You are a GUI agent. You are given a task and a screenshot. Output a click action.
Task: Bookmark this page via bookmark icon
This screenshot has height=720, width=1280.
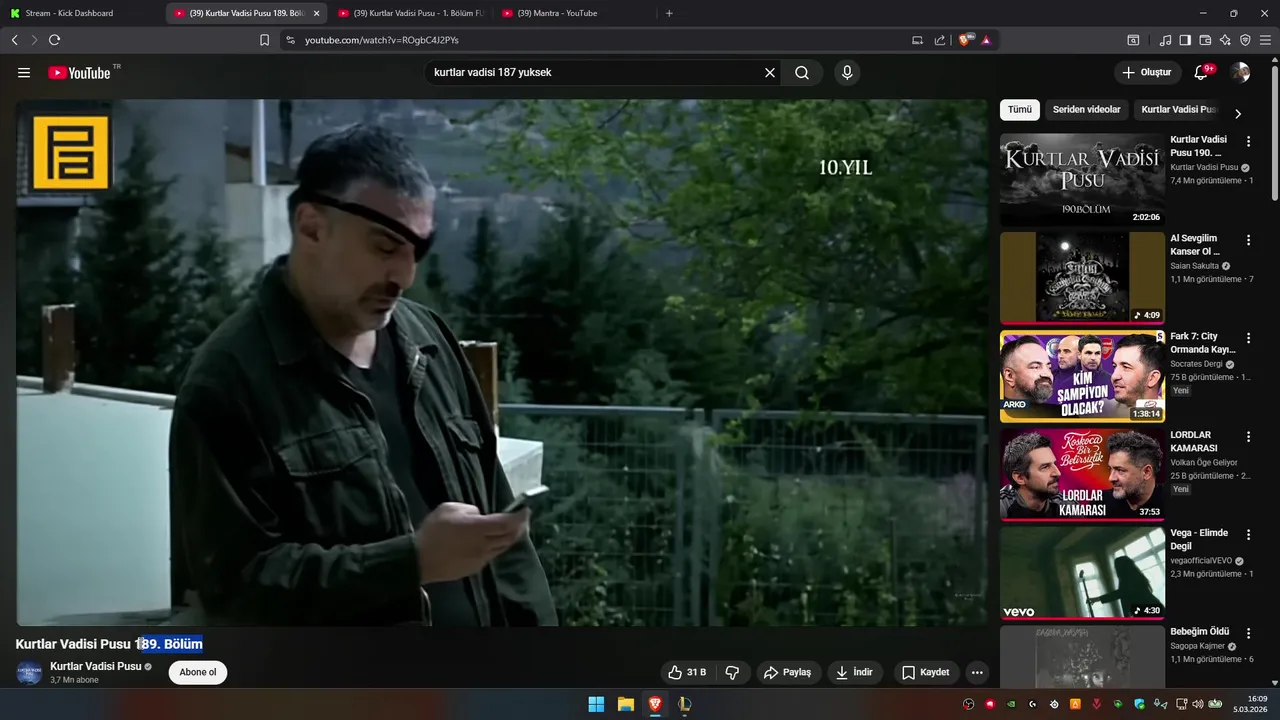pos(264,40)
